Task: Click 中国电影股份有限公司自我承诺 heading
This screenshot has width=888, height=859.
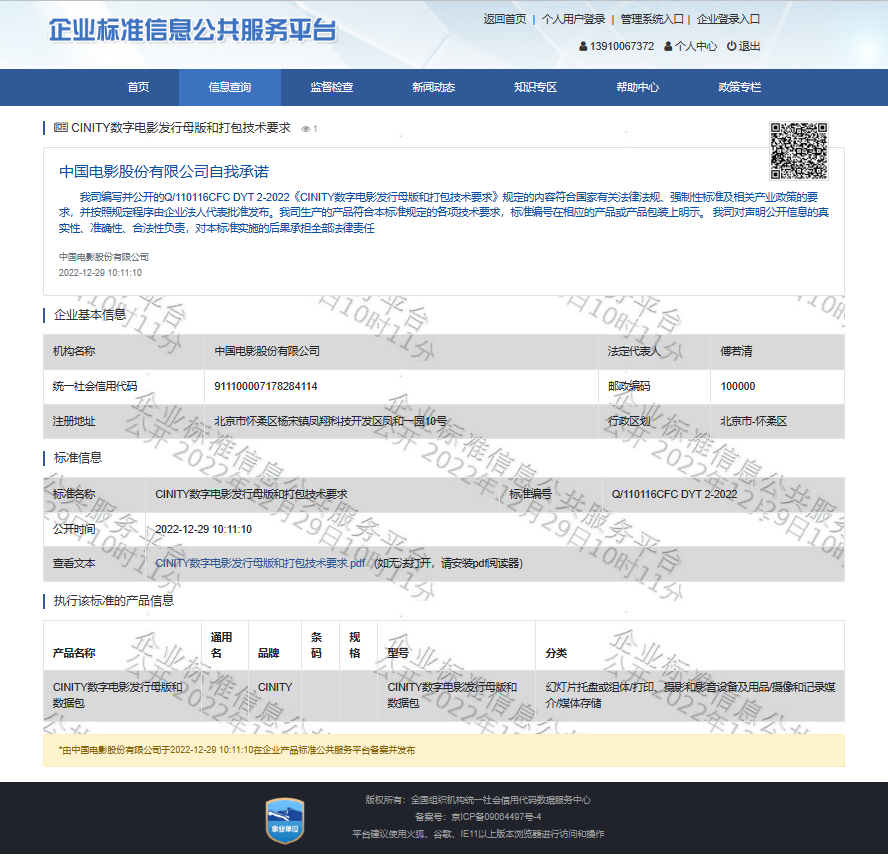Action: (164, 172)
